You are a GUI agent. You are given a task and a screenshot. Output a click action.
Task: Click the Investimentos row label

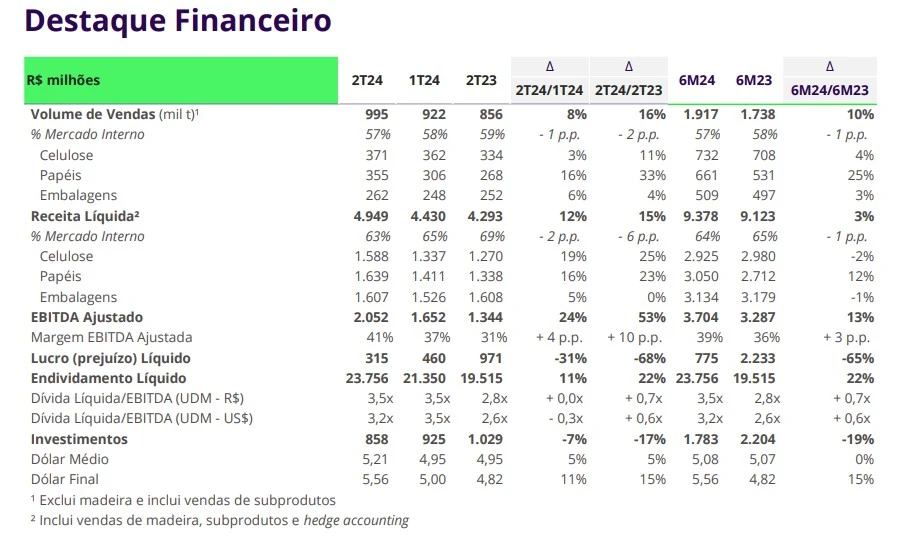(x=79, y=439)
